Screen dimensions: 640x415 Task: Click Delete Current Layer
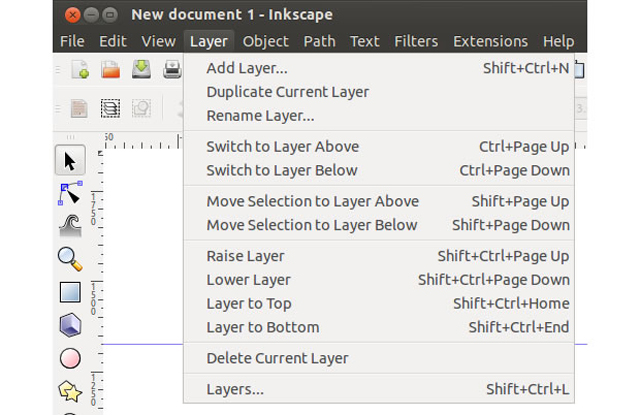[x=277, y=358]
